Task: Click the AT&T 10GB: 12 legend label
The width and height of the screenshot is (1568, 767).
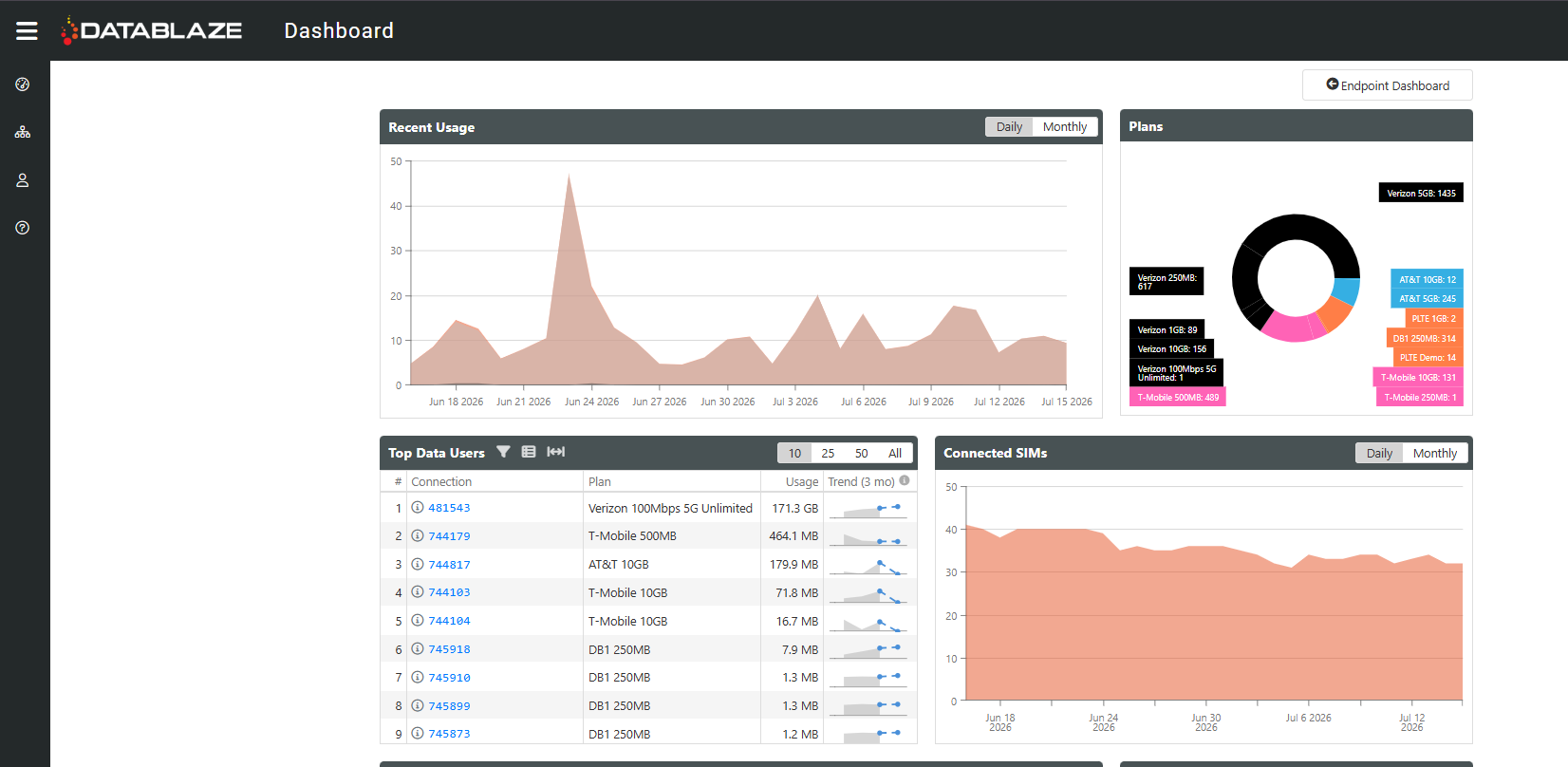Action: 1427,279
